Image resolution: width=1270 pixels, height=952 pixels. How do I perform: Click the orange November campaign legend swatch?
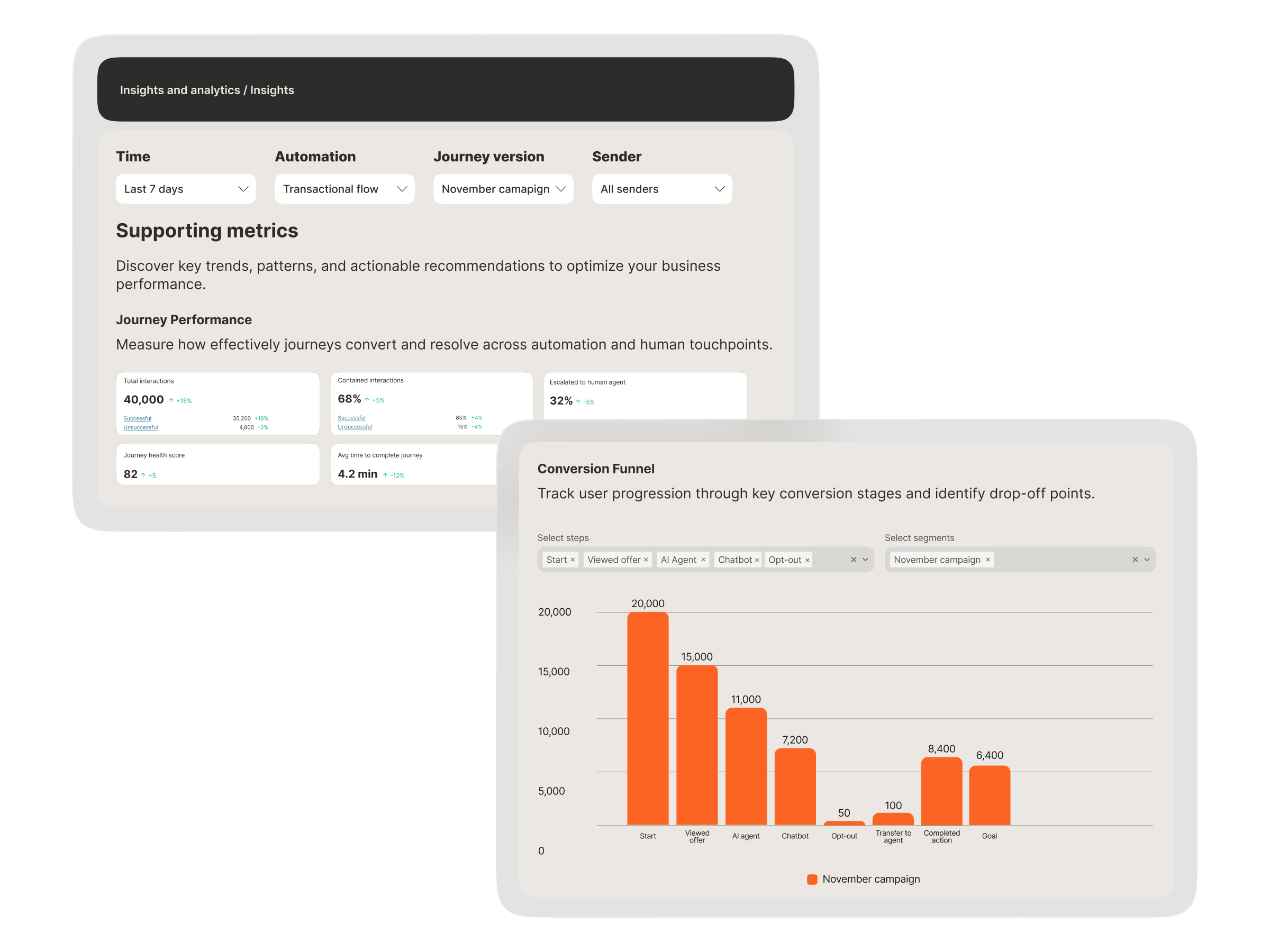point(812,878)
